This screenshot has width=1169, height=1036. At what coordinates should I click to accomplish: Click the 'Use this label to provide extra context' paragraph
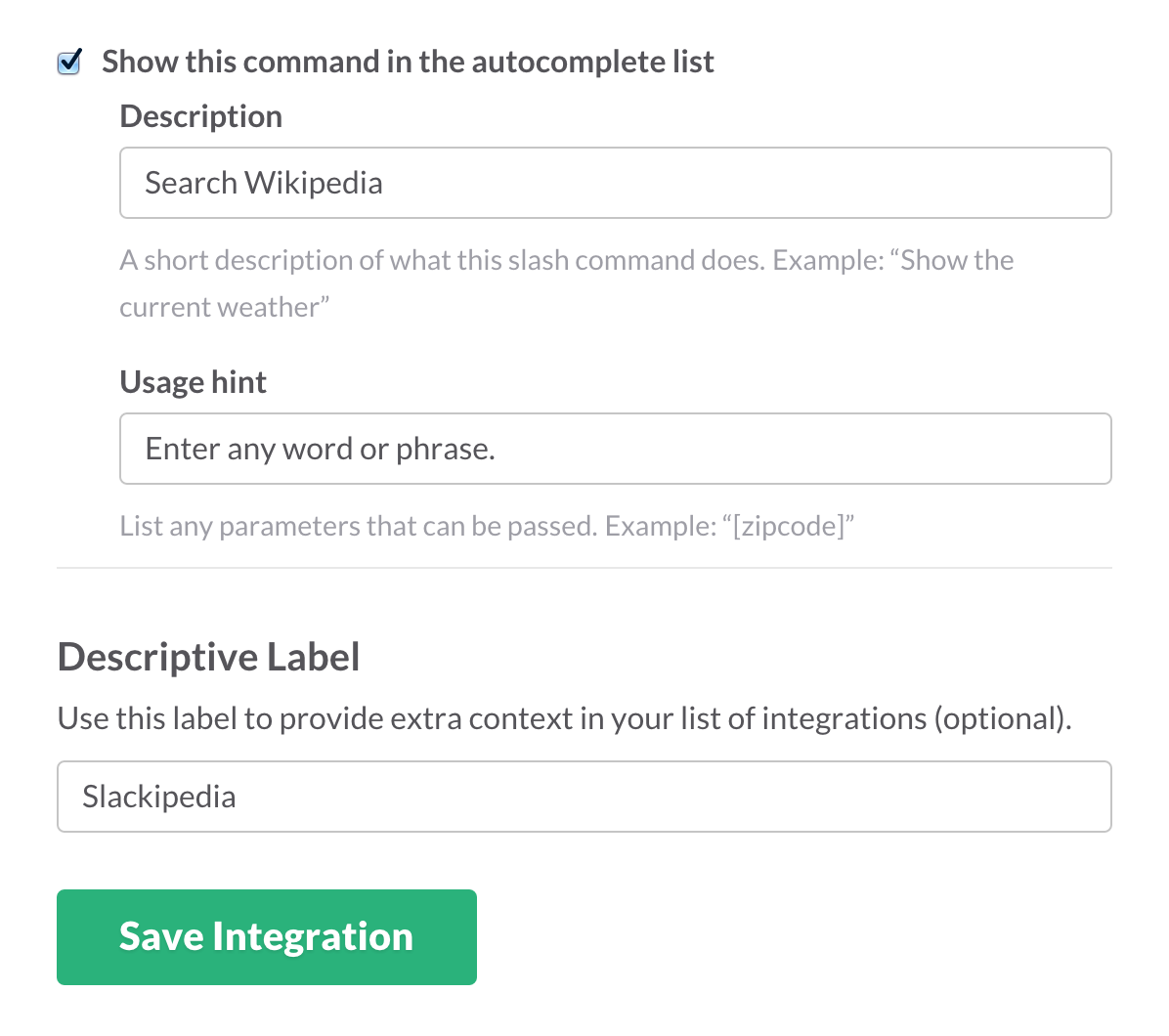564,718
